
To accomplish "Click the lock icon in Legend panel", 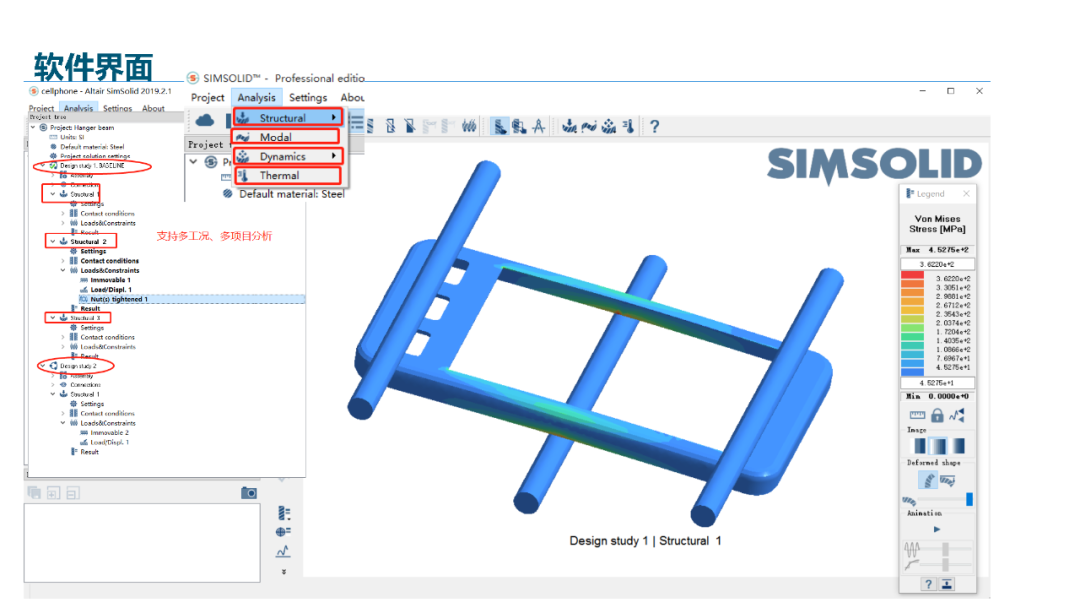I will point(937,415).
